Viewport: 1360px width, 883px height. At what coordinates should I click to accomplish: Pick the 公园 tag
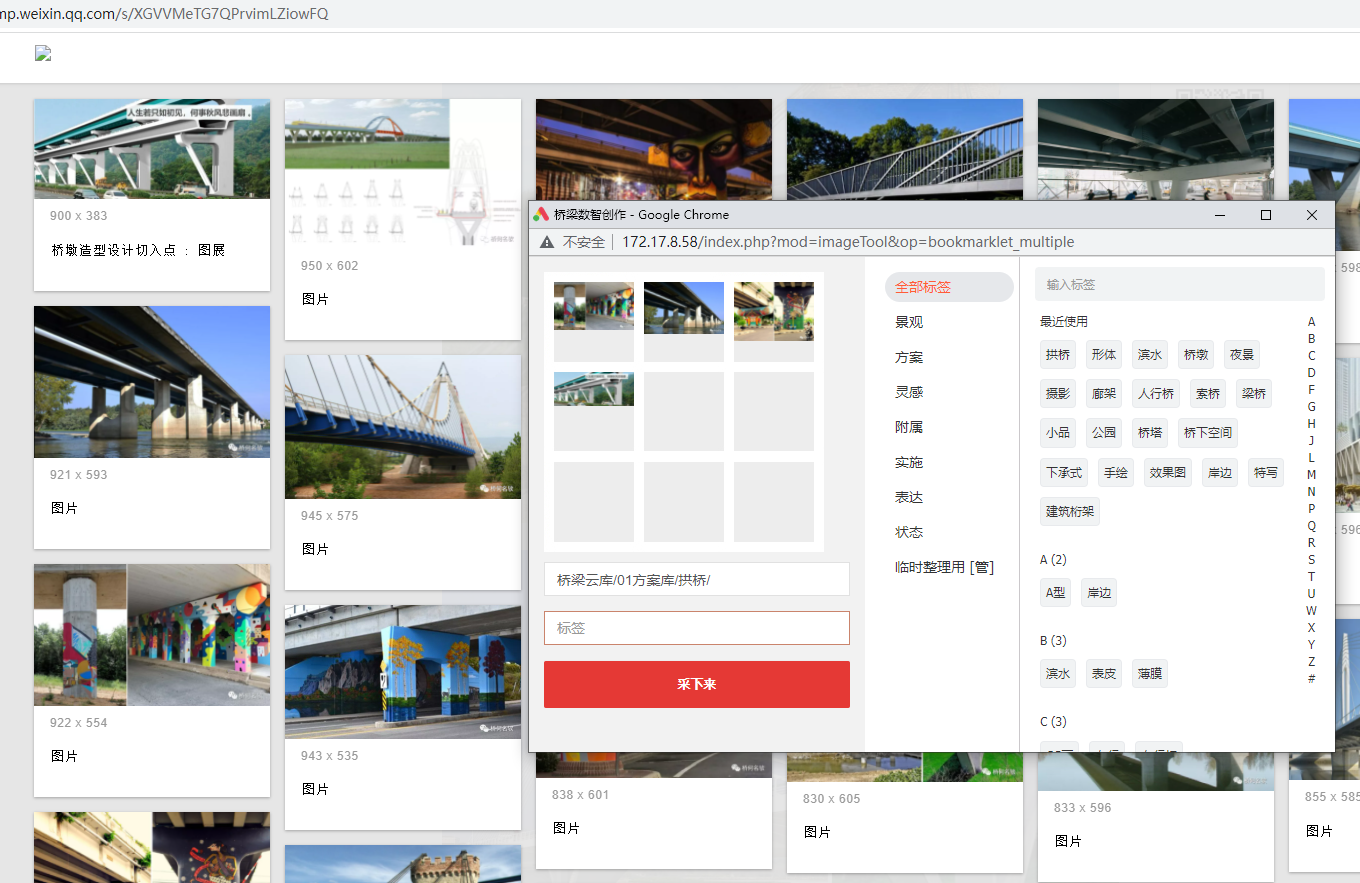click(x=1104, y=433)
